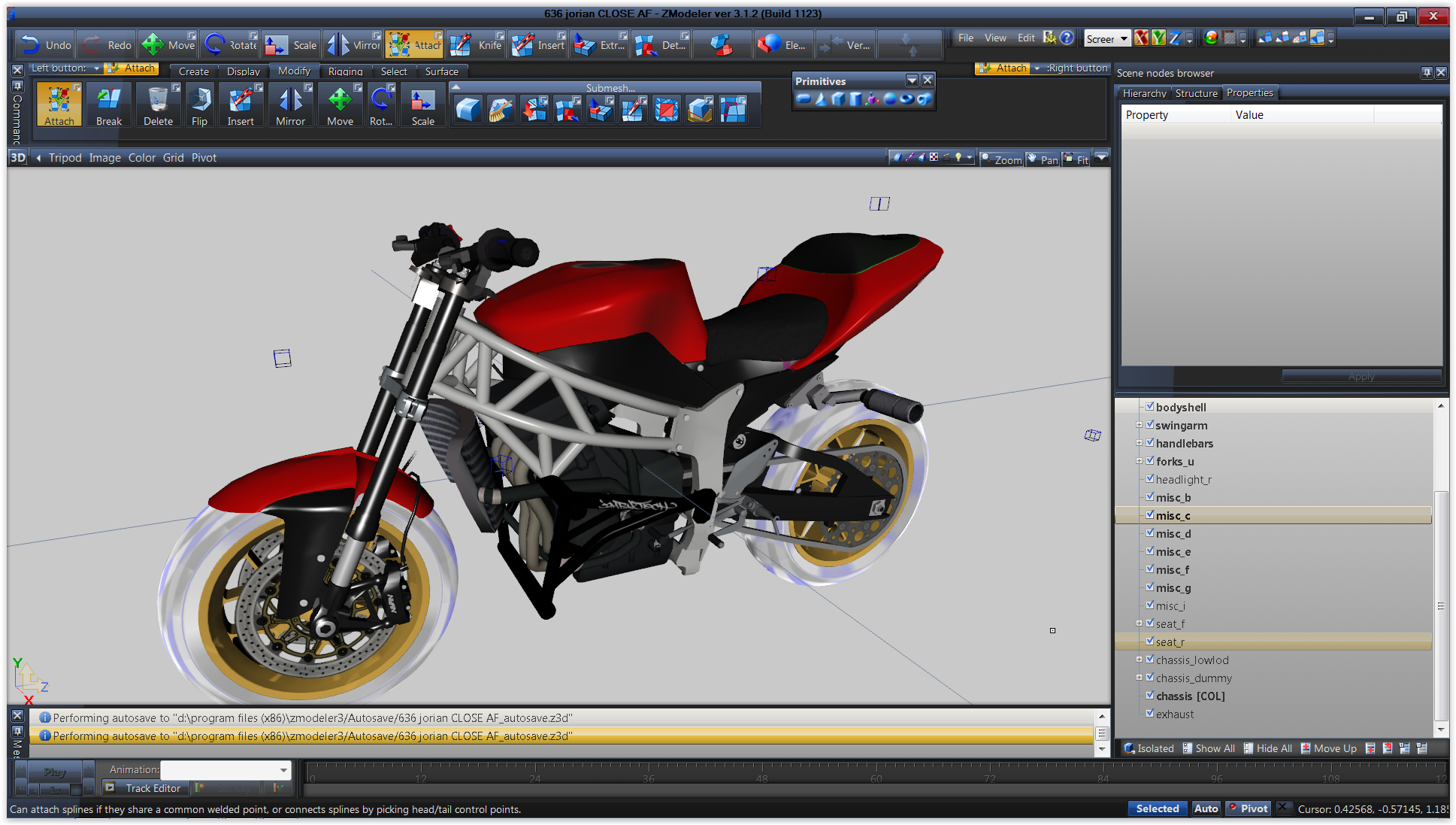This screenshot has height=825, width=1456.
Task: Click the Fit view tool
Action: pyautogui.click(x=1076, y=159)
